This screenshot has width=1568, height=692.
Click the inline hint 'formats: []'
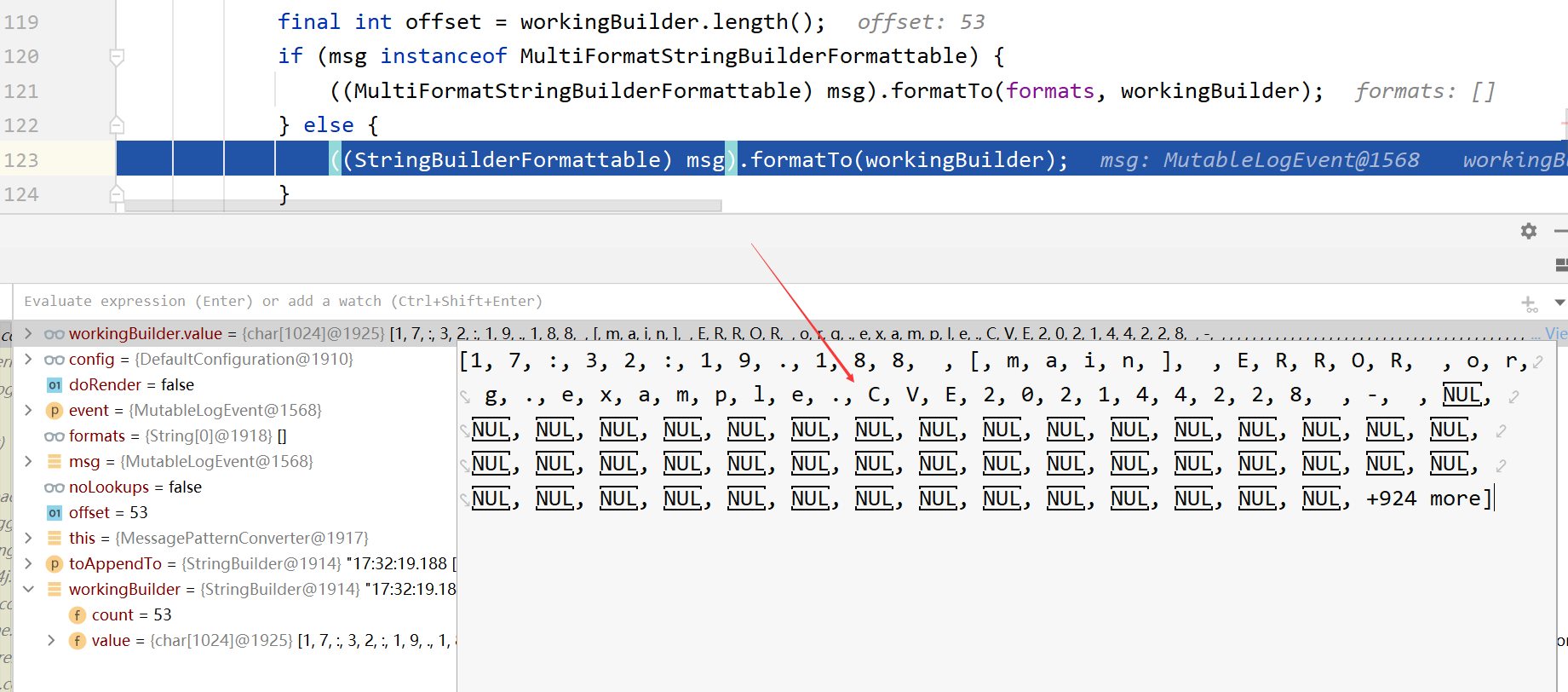click(1424, 91)
